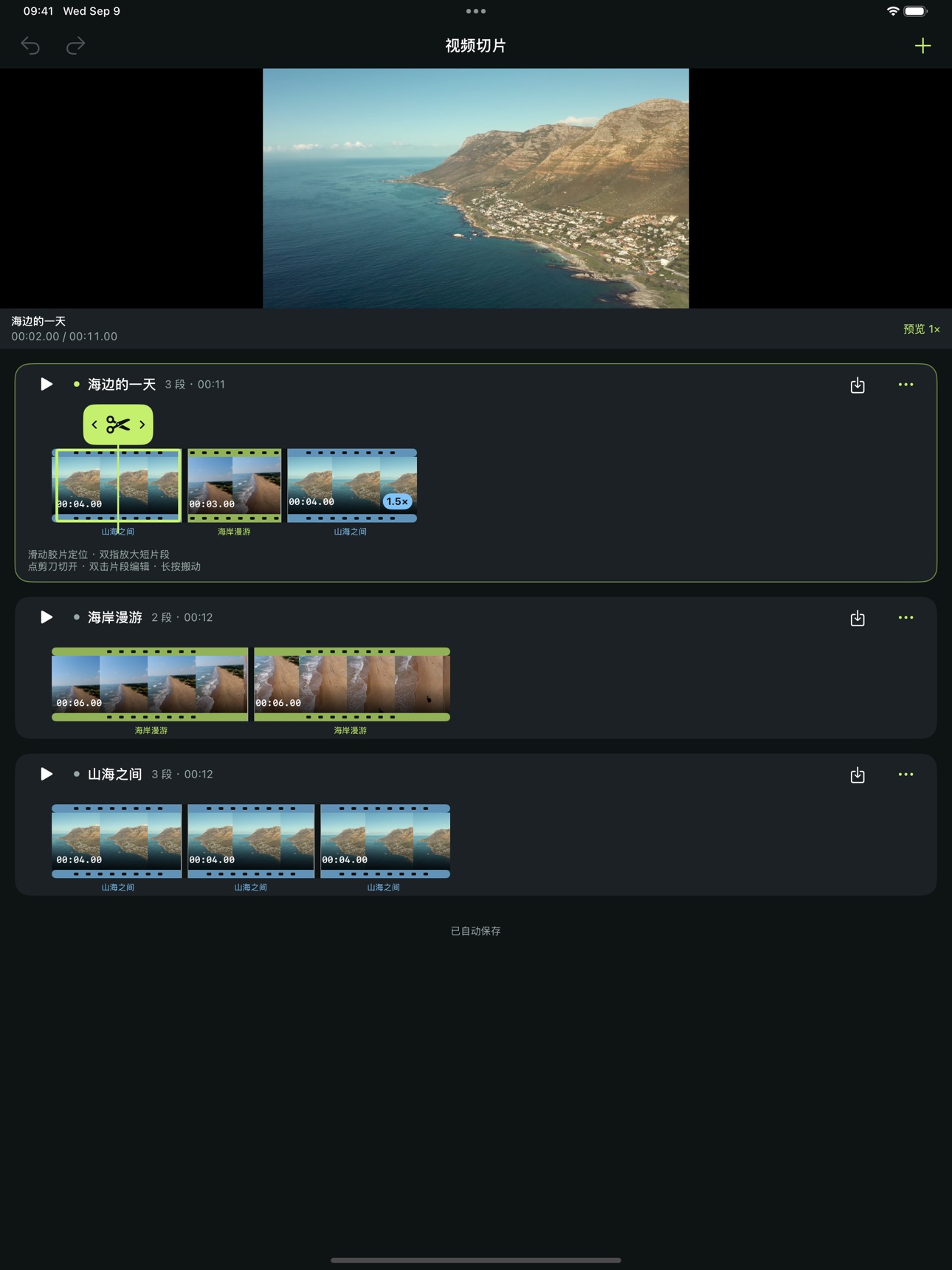Select first 00:06.00 clip in 海岸漫游
The height and width of the screenshot is (1270, 952).
150,684
